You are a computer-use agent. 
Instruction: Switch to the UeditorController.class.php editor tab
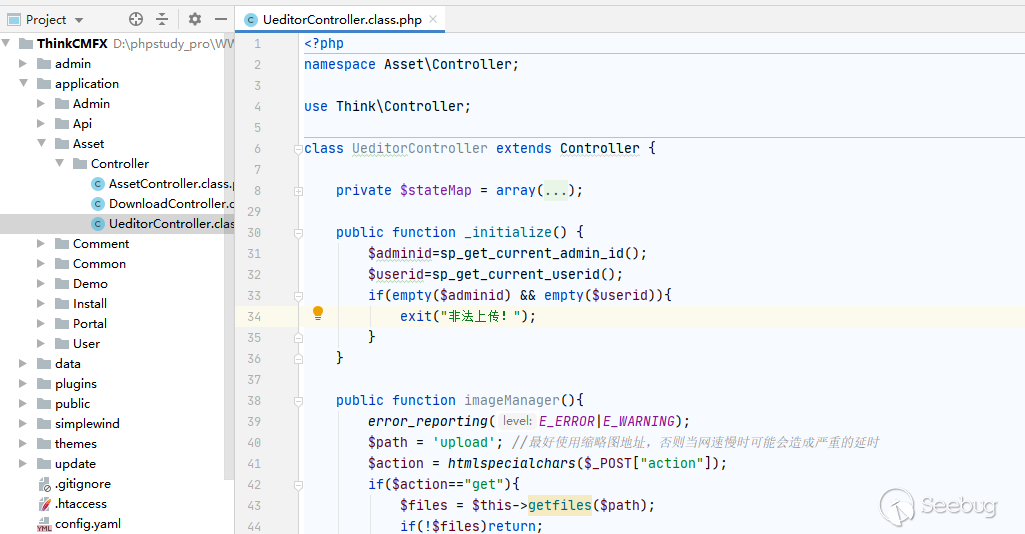(x=341, y=19)
